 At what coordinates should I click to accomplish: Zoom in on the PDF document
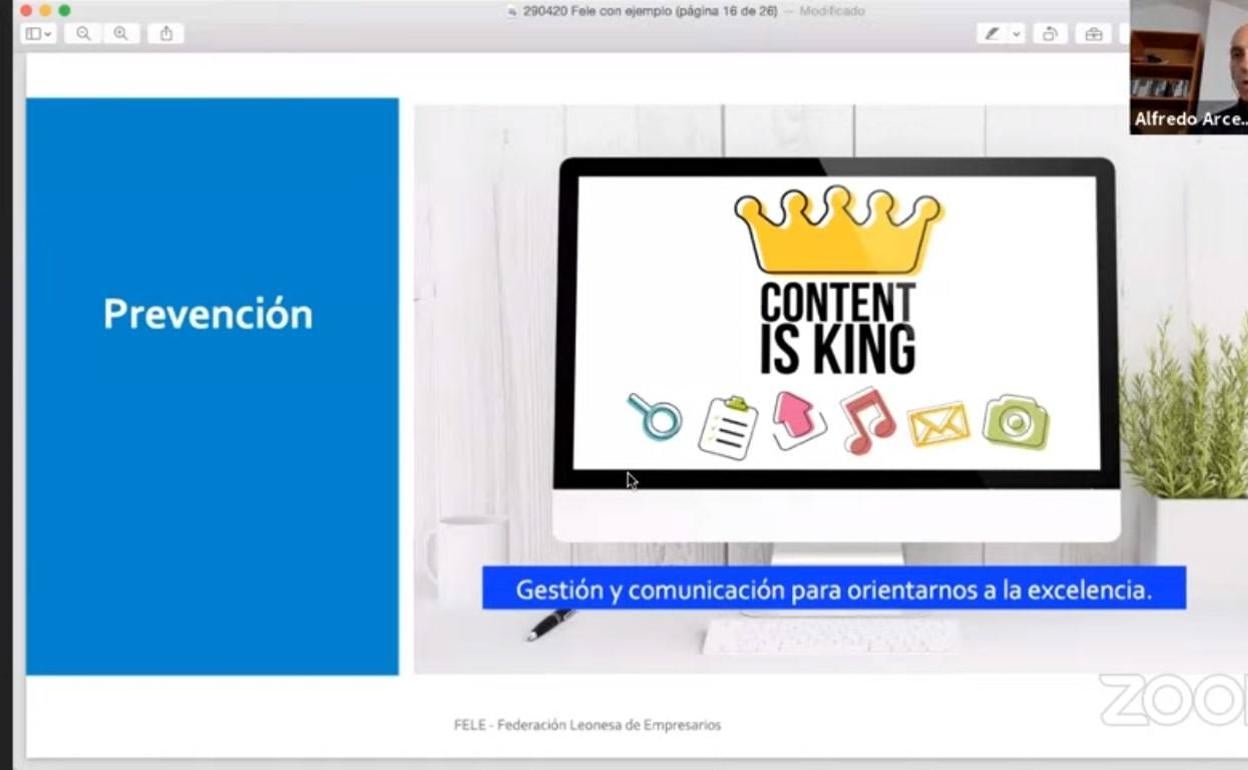coord(122,33)
